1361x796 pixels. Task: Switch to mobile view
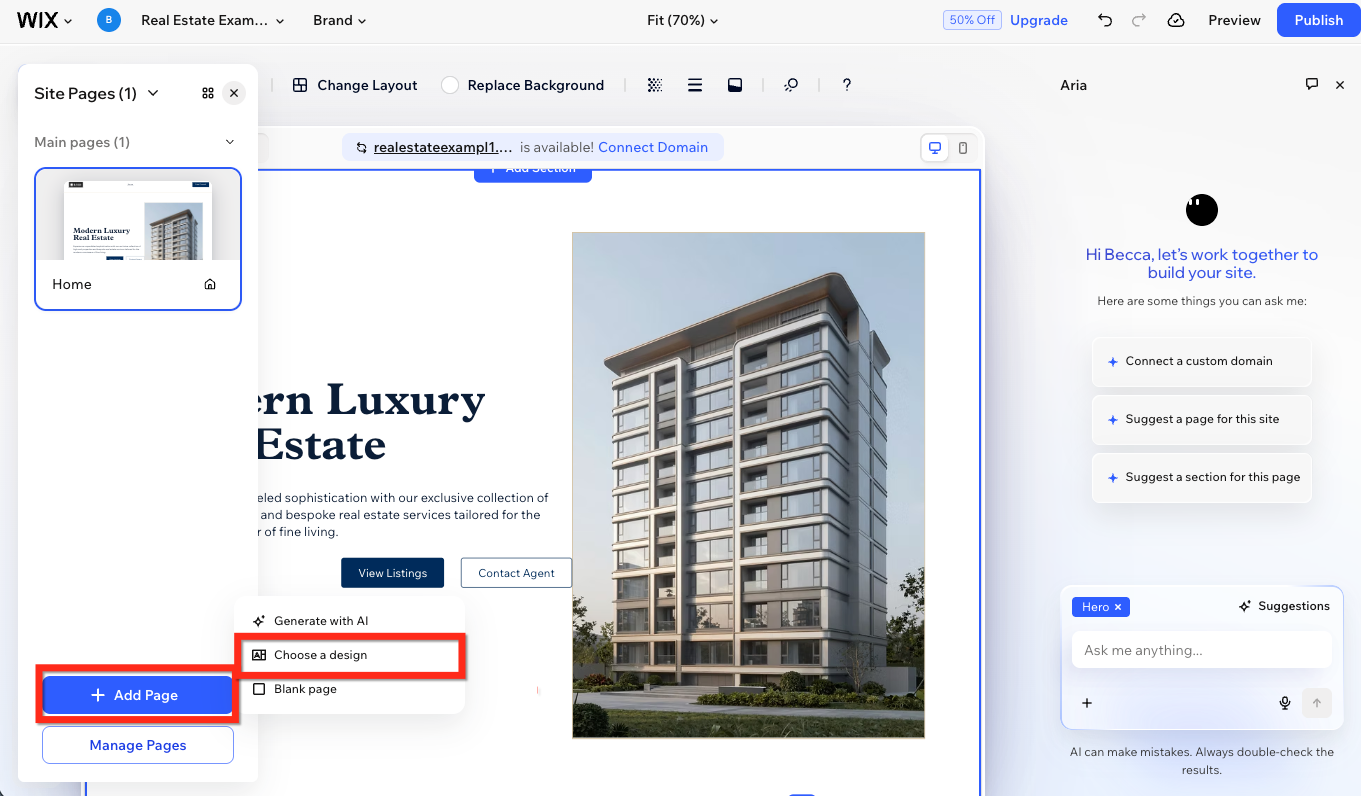tap(962, 148)
